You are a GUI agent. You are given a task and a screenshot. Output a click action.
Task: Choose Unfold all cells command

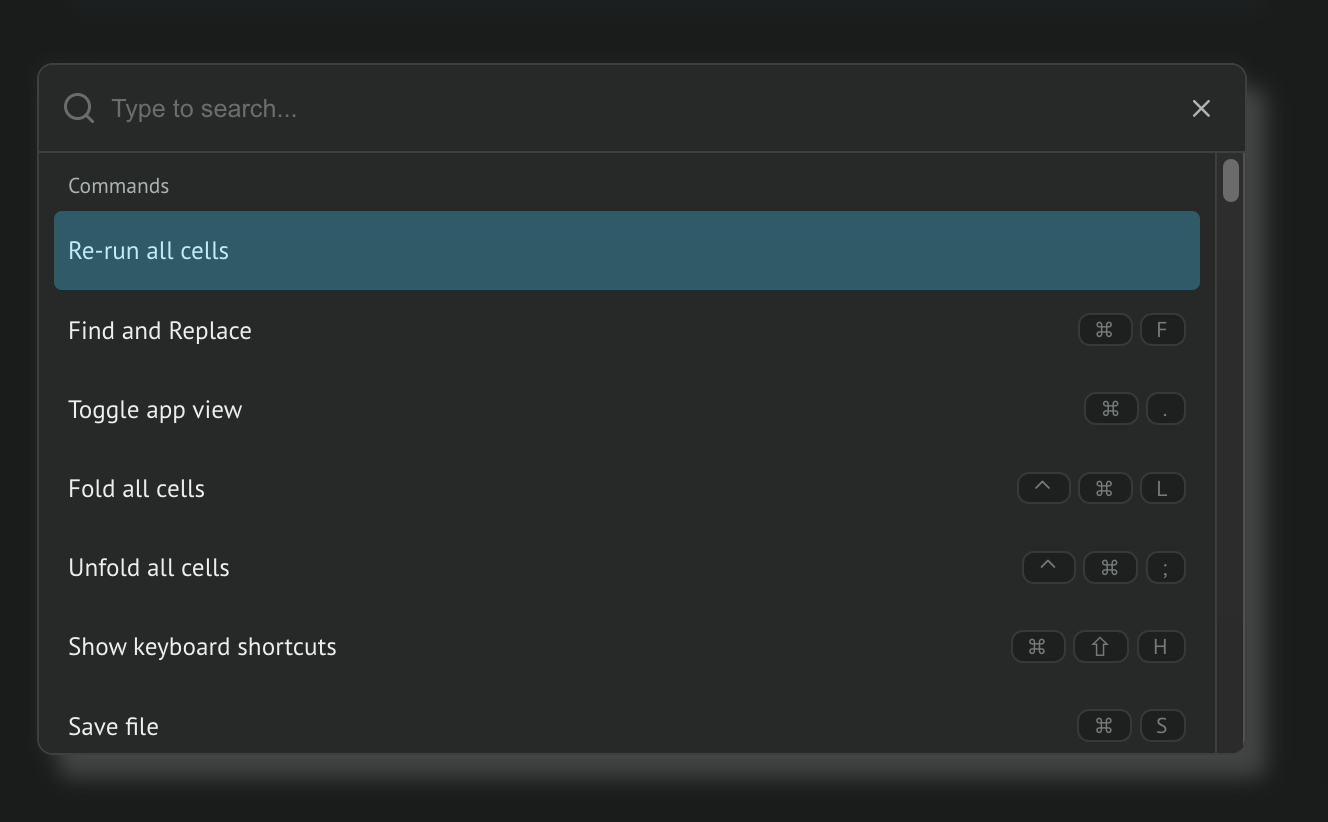pos(627,567)
